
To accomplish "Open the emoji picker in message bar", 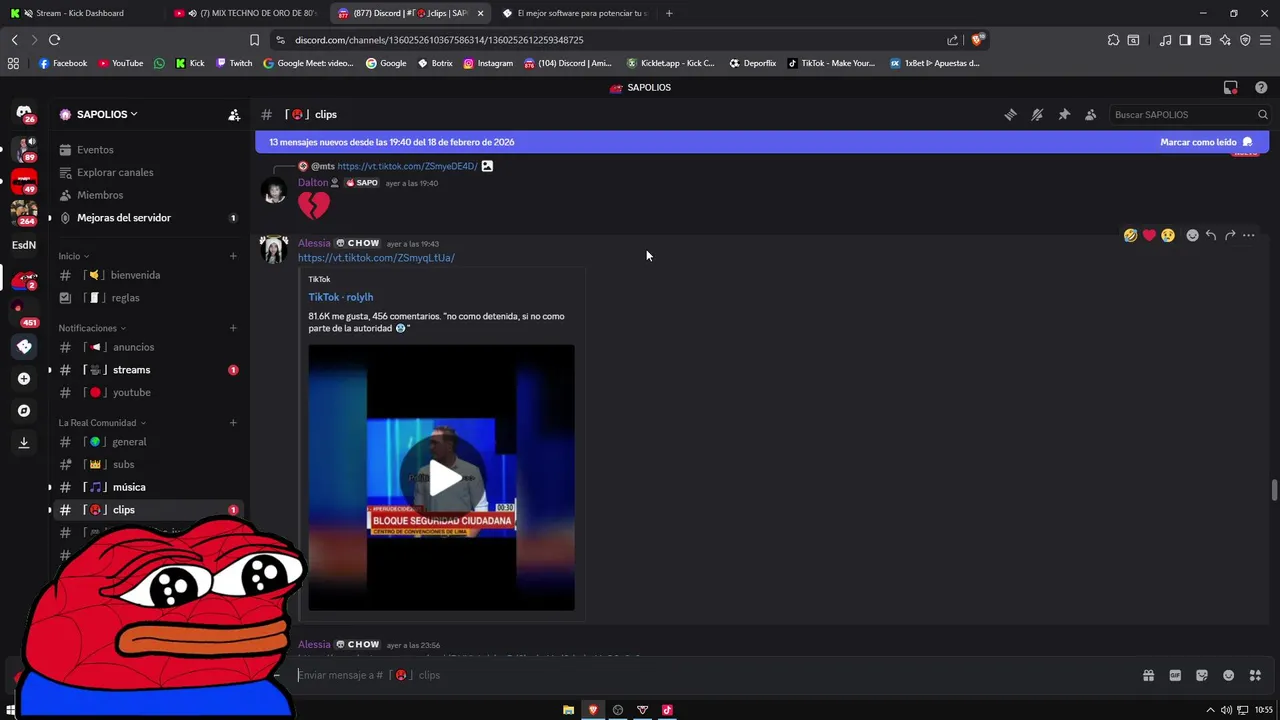I will click(x=1229, y=676).
